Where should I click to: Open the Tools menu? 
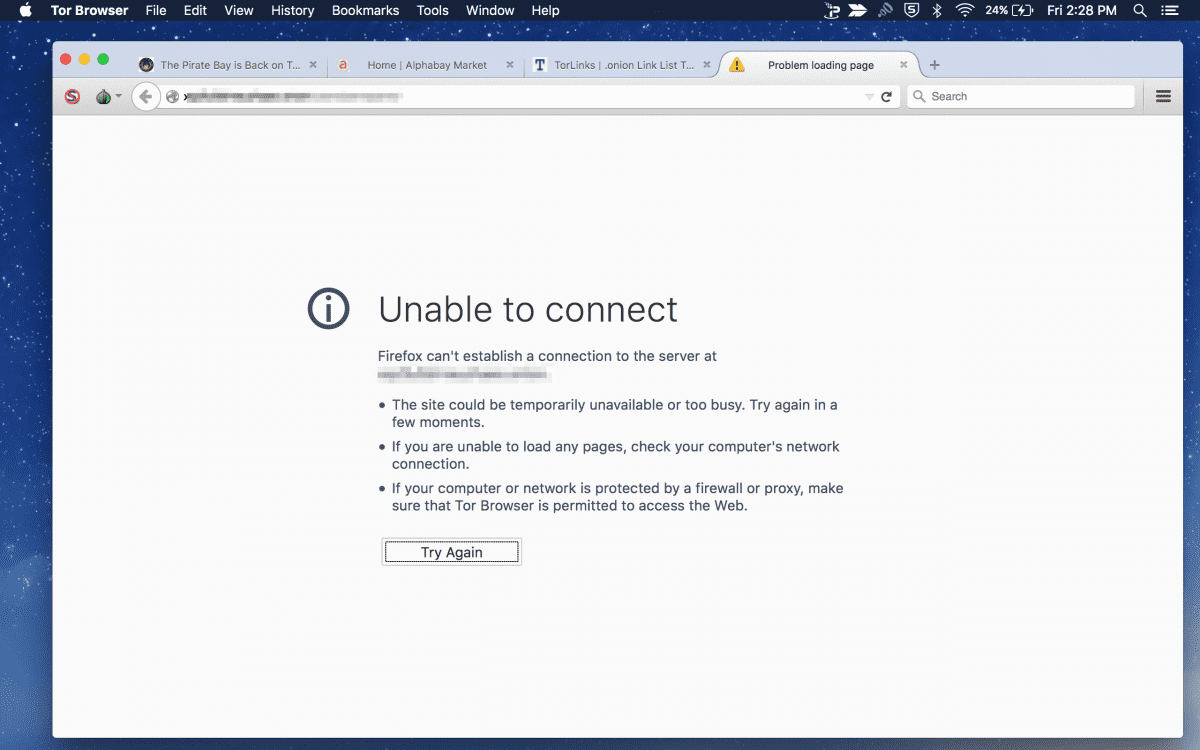(x=432, y=11)
